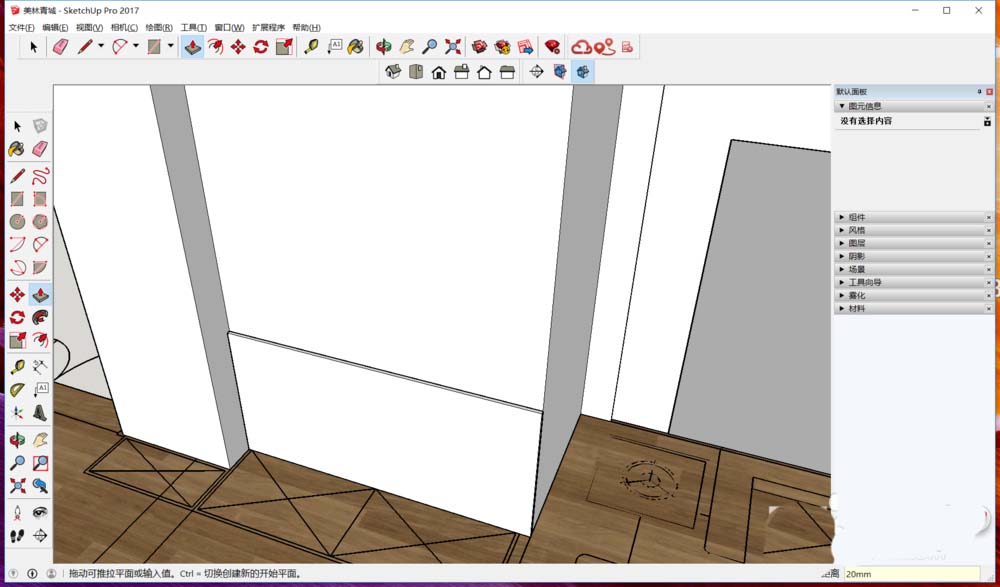The height and width of the screenshot is (587, 1000).
Task: Select the Orbit tool
Action: point(15,437)
